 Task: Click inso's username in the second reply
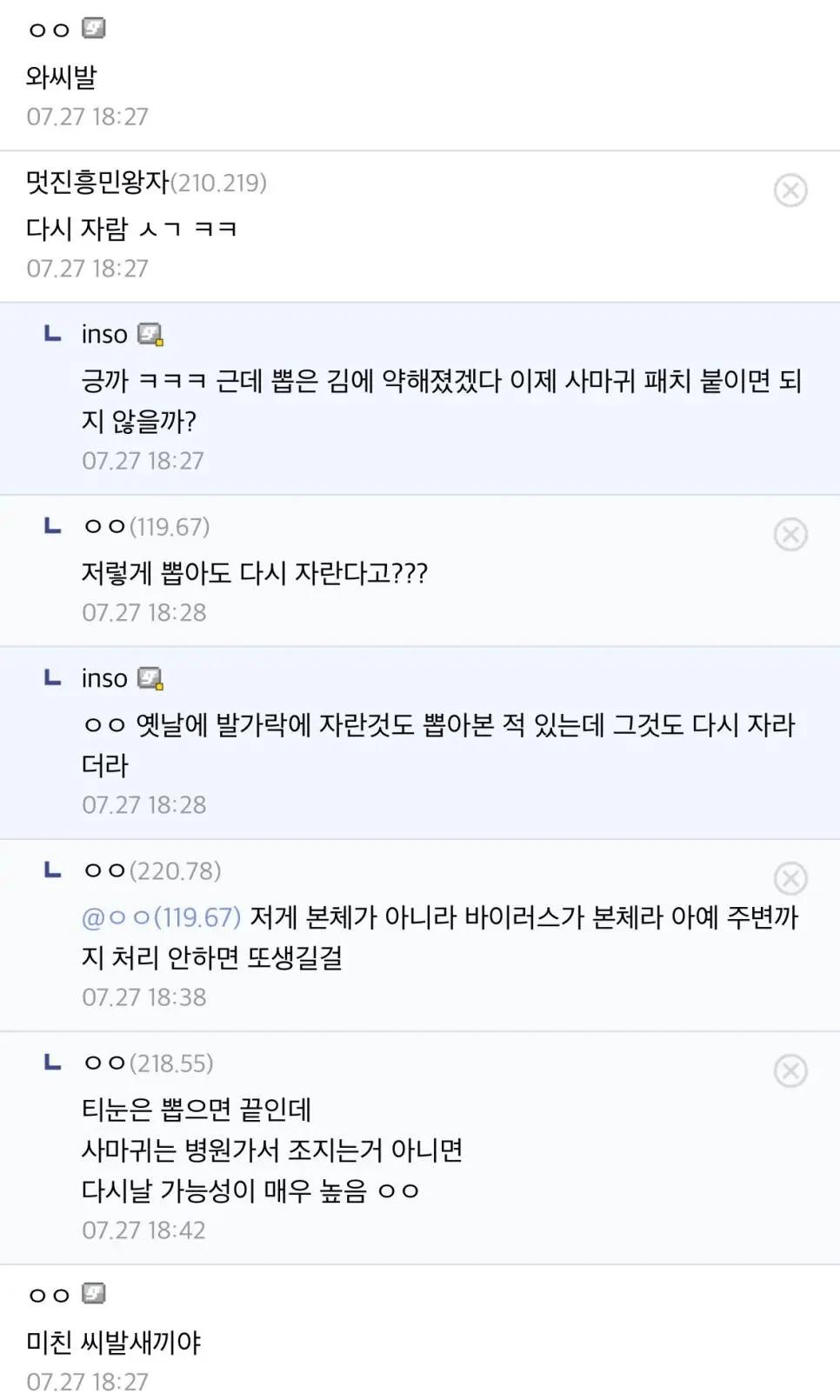point(104,677)
